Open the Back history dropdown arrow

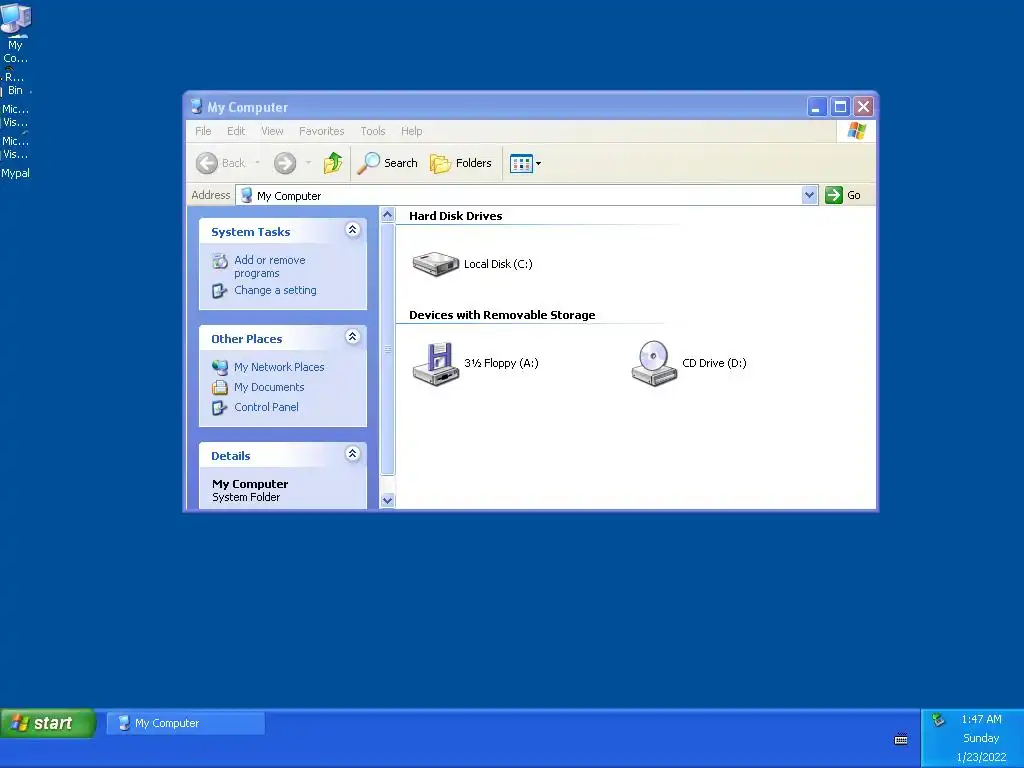coord(257,163)
